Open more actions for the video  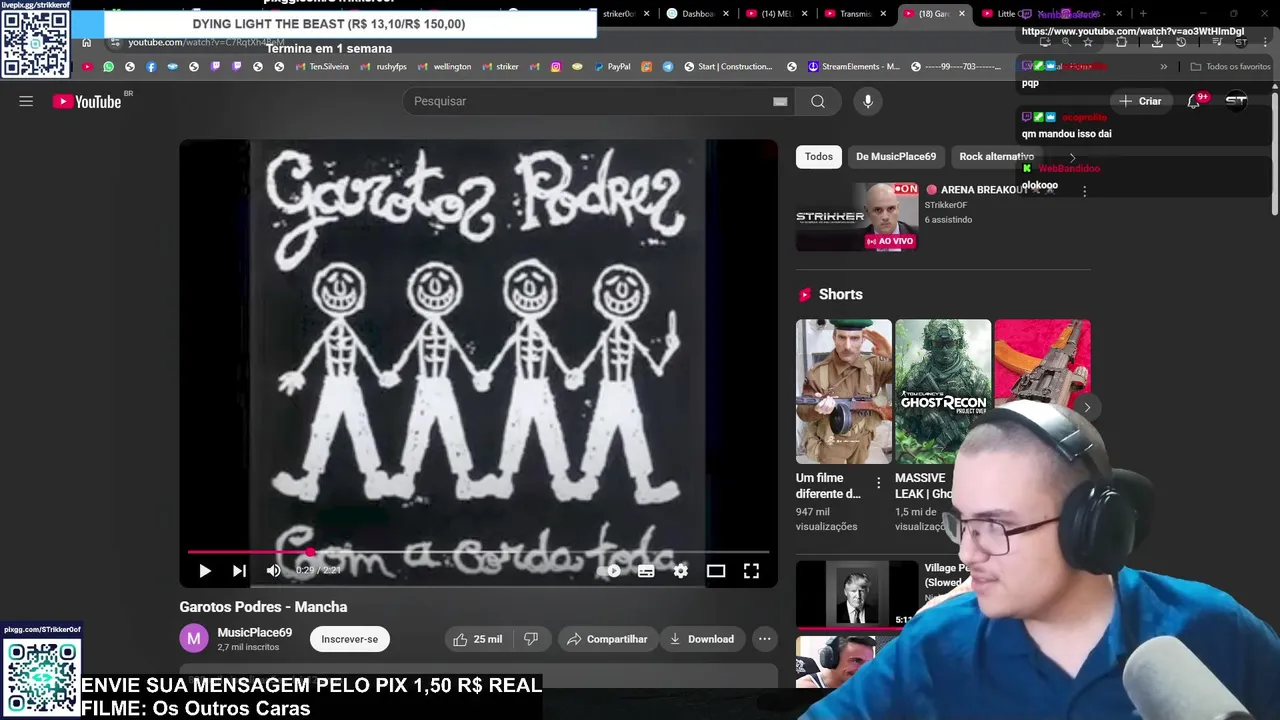coord(764,639)
